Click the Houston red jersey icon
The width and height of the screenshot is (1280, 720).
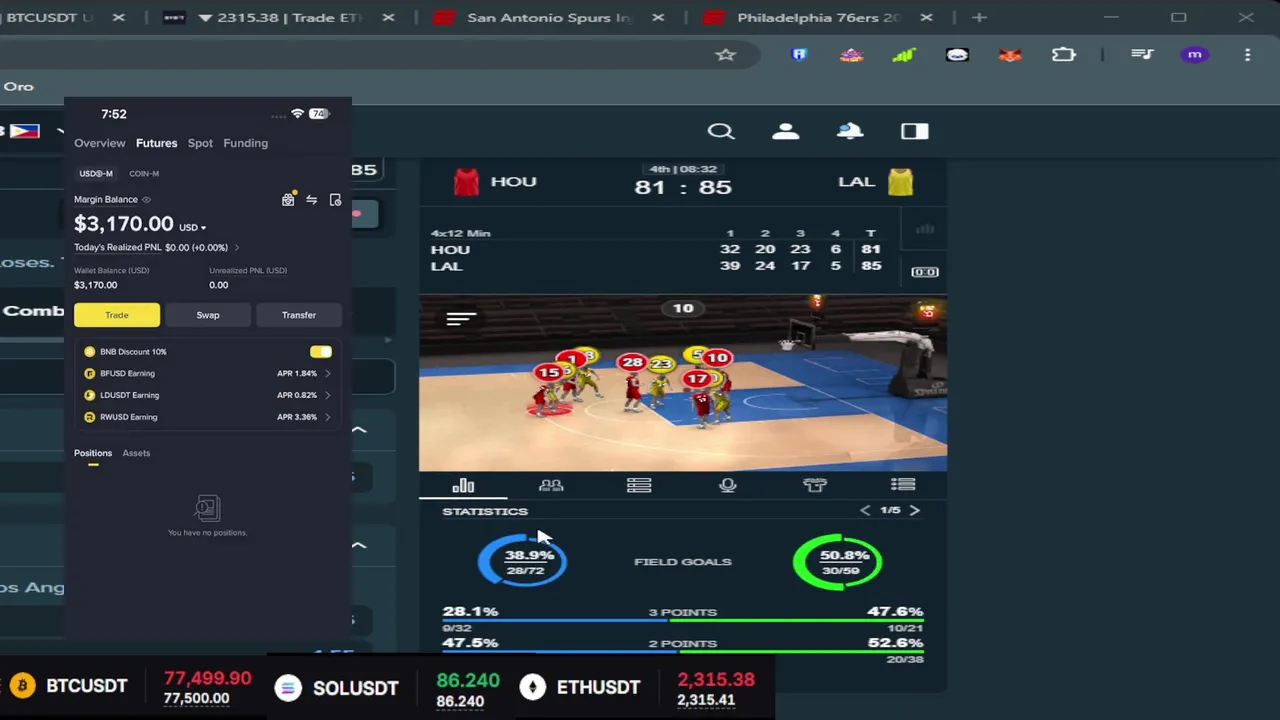tap(466, 182)
